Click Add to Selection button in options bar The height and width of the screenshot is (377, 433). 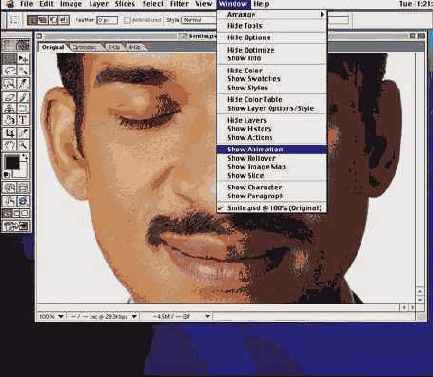coord(43,20)
